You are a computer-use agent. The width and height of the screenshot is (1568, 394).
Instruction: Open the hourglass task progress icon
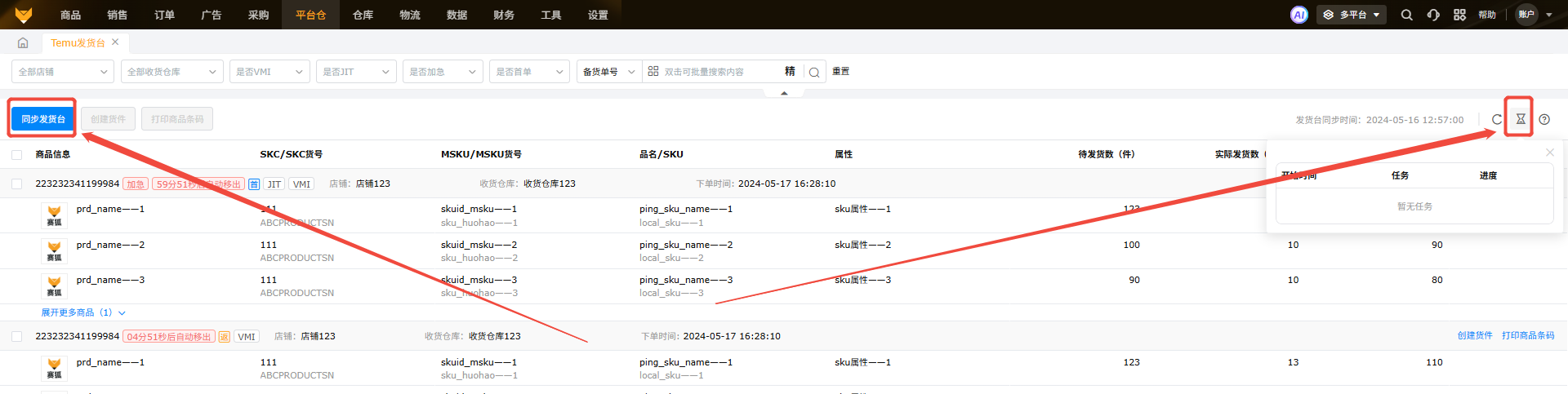point(1520,119)
